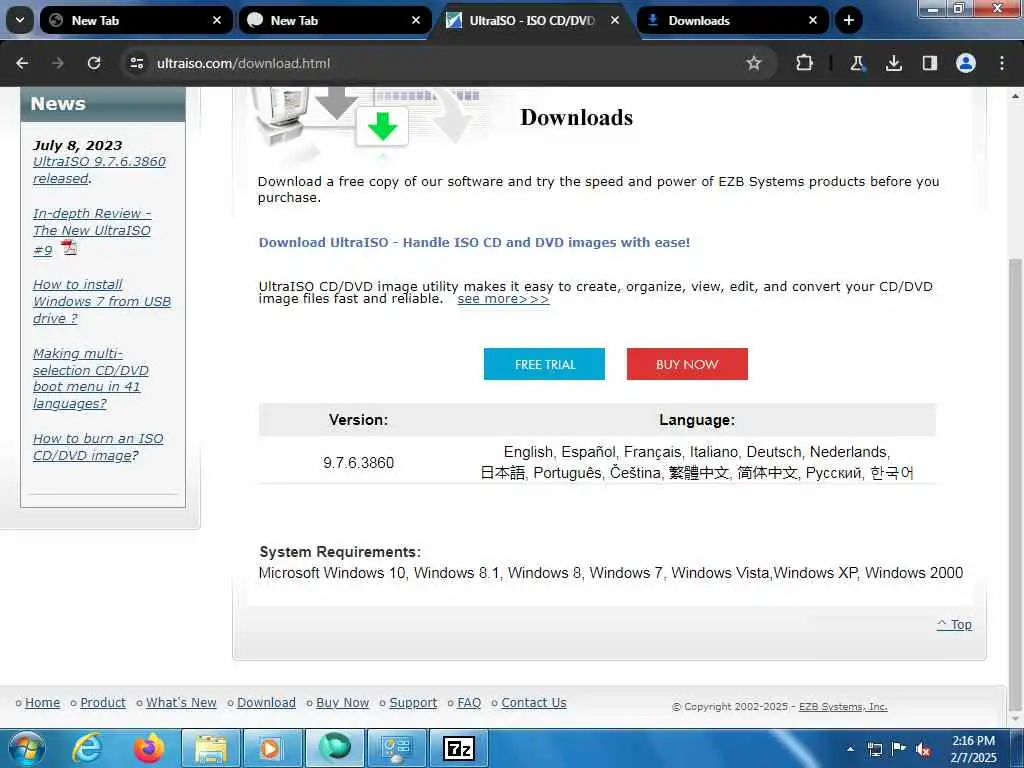Image resolution: width=1024 pixels, height=768 pixels.
Task: Open 'UltraISO 9.7.6.3860 released' news link
Action: point(99,170)
